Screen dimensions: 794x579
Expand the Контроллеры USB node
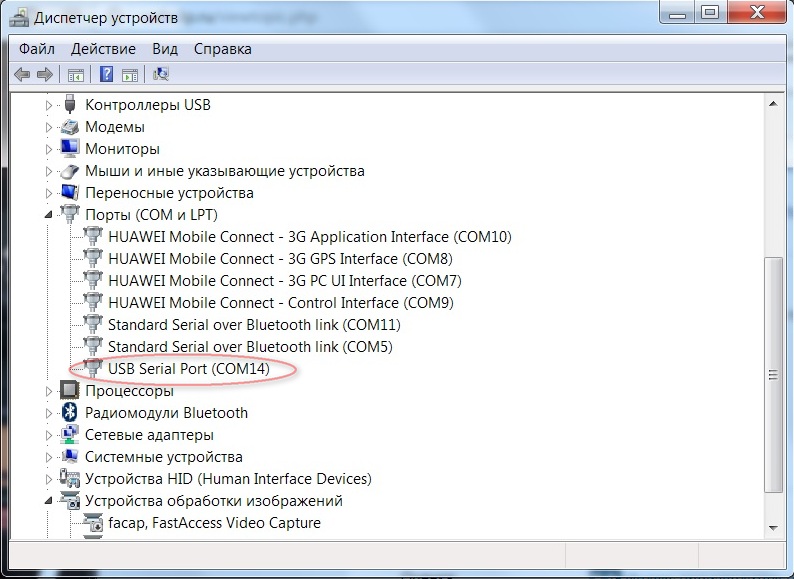click(49, 105)
